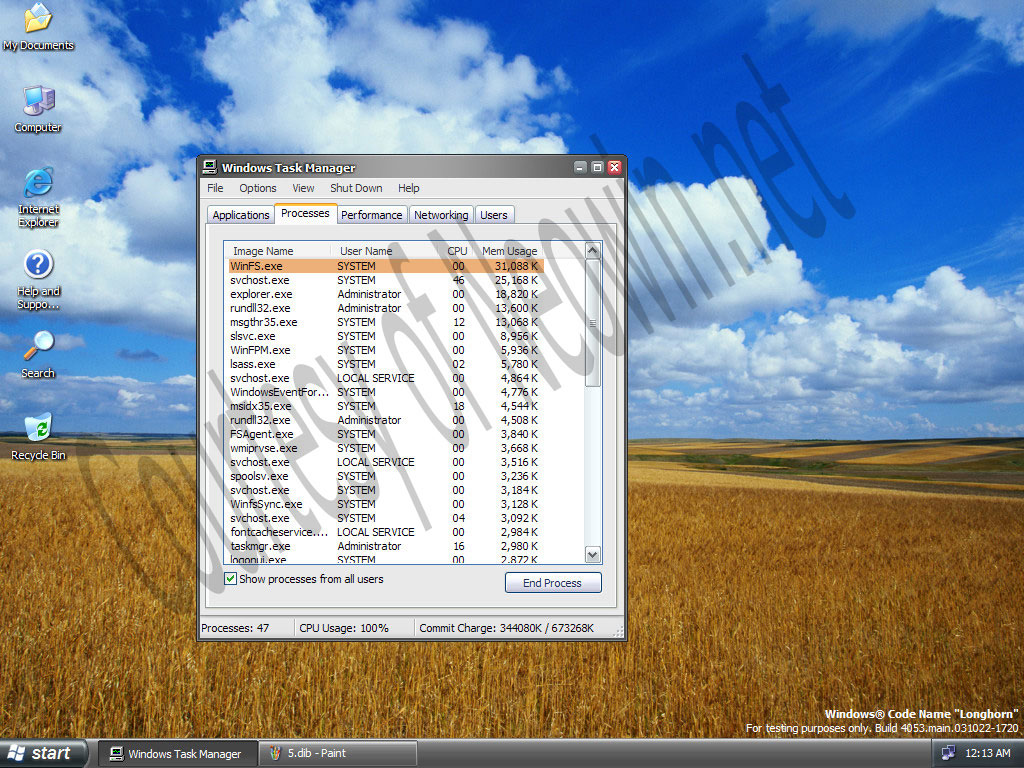Viewport: 1024px width, 768px height.
Task: Open the View menu
Action: tap(303, 188)
